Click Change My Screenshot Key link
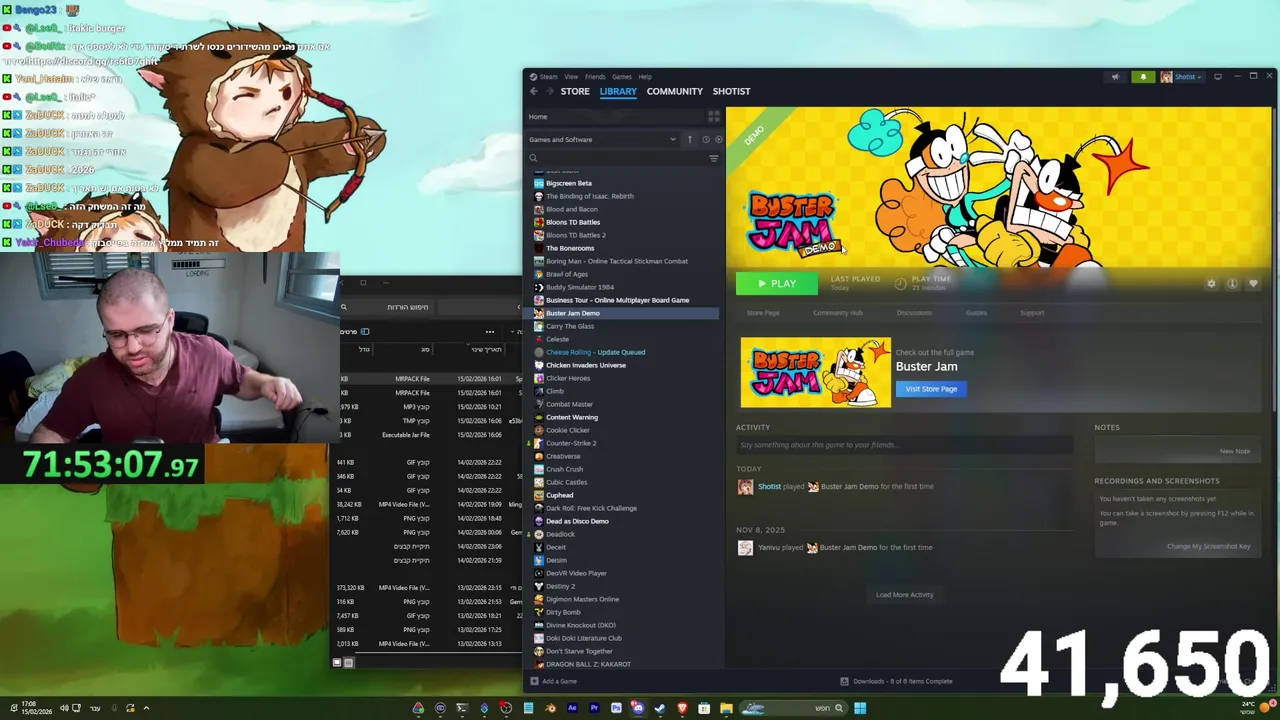1280x720 pixels. (x=1208, y=546)
